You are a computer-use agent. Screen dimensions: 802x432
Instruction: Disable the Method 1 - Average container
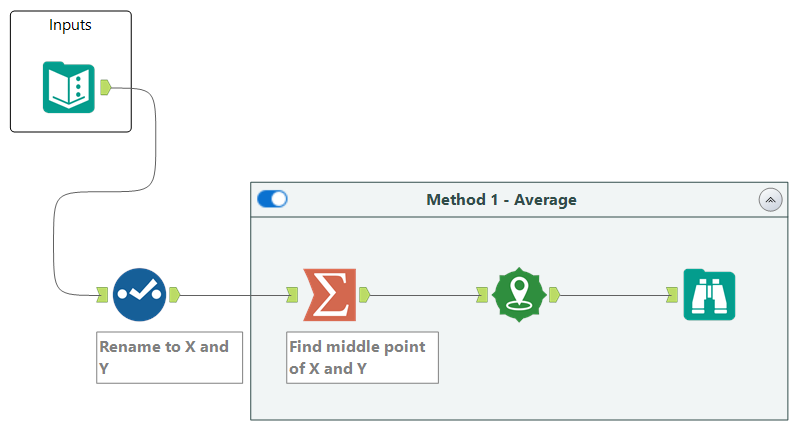[x=272, y=199]
